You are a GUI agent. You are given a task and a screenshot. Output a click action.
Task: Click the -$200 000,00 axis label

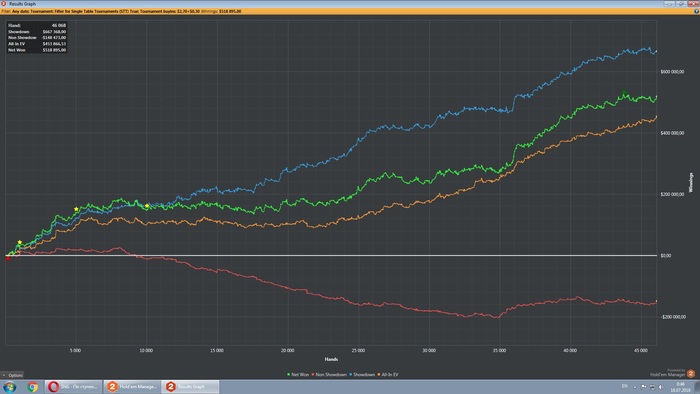[673, 317]
